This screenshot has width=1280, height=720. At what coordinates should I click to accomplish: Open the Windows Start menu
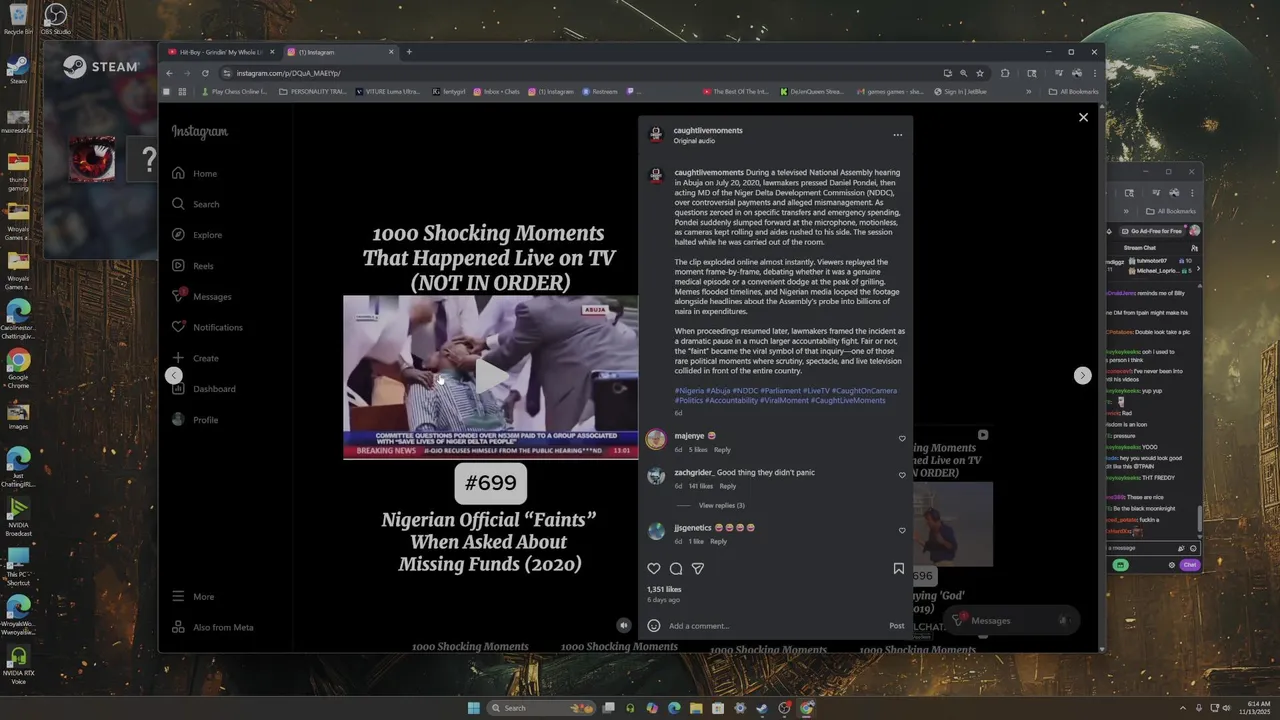tap(473, 708)
